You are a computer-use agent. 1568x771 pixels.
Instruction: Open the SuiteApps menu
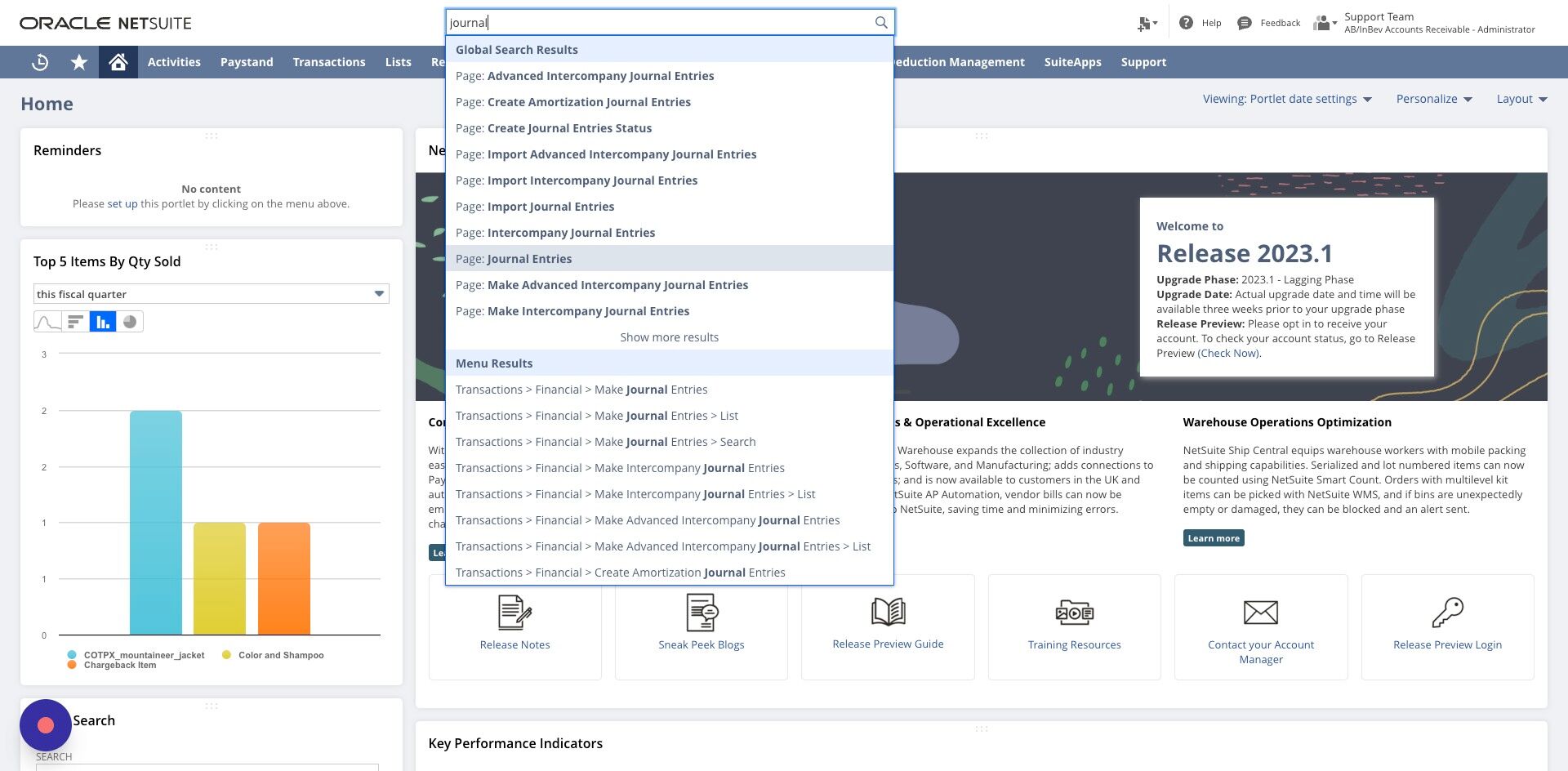[1072, 62]
